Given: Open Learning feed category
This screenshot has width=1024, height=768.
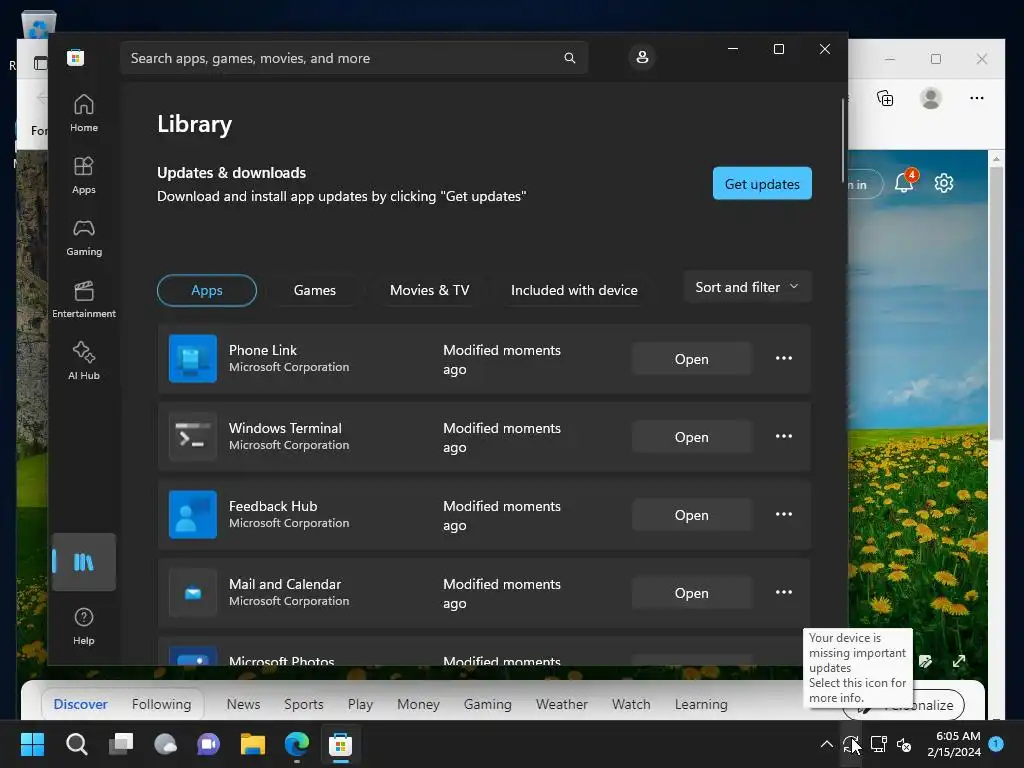Looking at the screenshot, I should coord(701,704).
